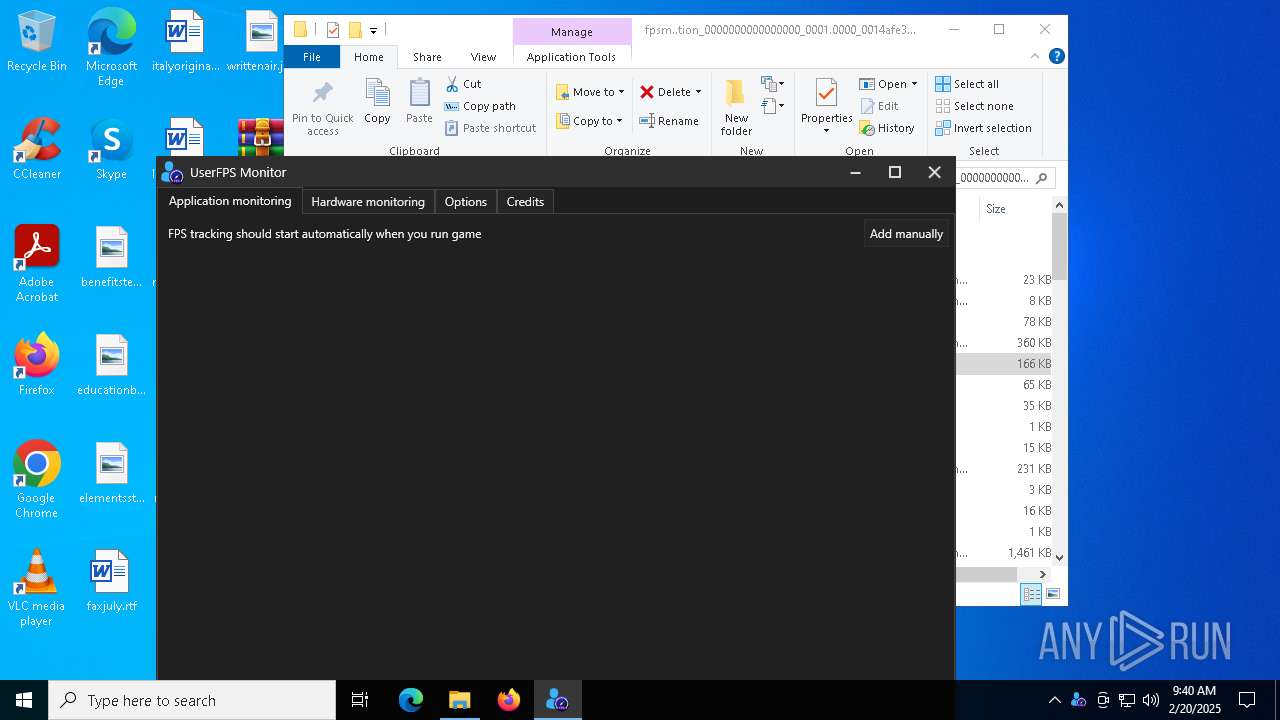This screenshot has height=720, width=1280.
Task: Click Edit in the Open group
Action: point(878,106)
